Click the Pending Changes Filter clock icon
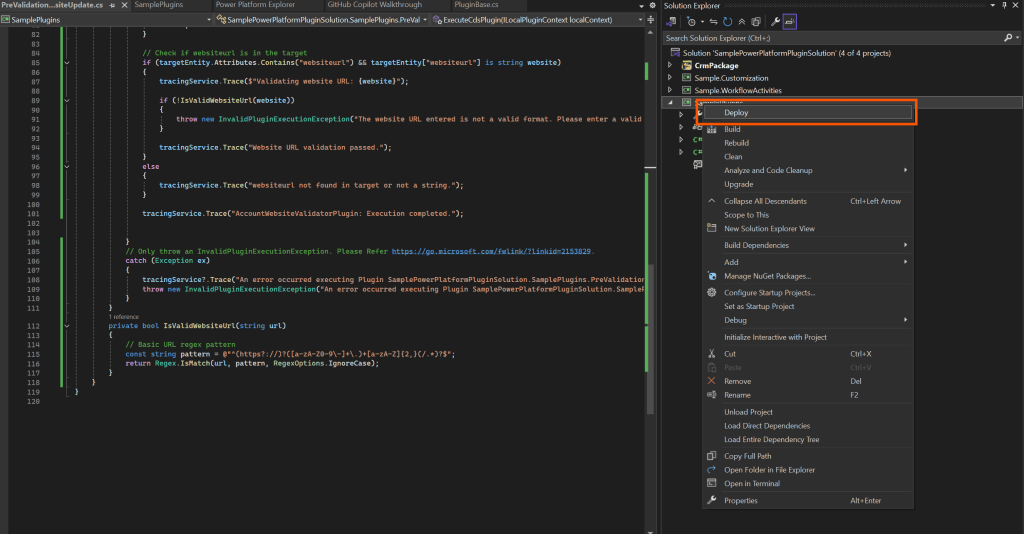 [691, 21]
